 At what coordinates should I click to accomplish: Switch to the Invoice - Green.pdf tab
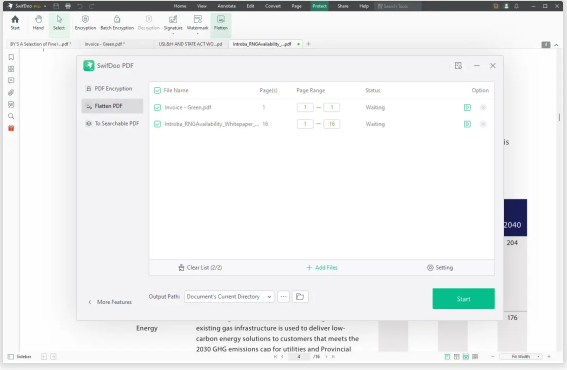pyautogui.click(x=105, y=44)
